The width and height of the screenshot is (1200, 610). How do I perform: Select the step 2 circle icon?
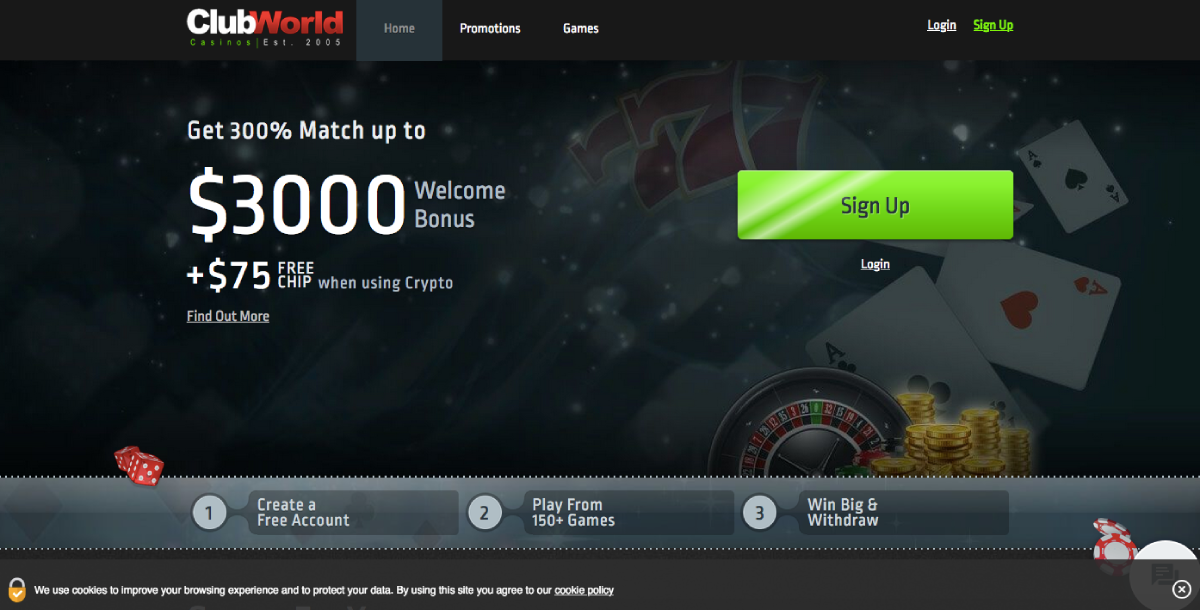point(484,514)
